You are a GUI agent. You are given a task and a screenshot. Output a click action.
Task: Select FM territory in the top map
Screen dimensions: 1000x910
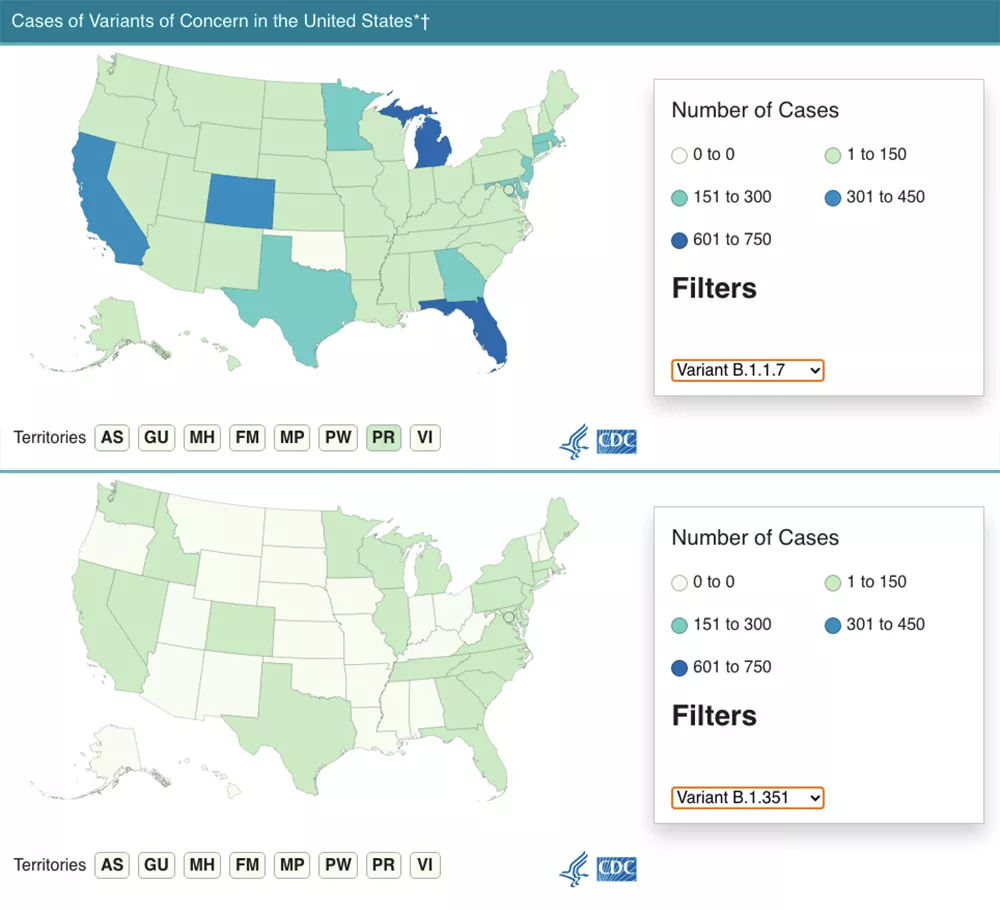(x=247, y=437)
